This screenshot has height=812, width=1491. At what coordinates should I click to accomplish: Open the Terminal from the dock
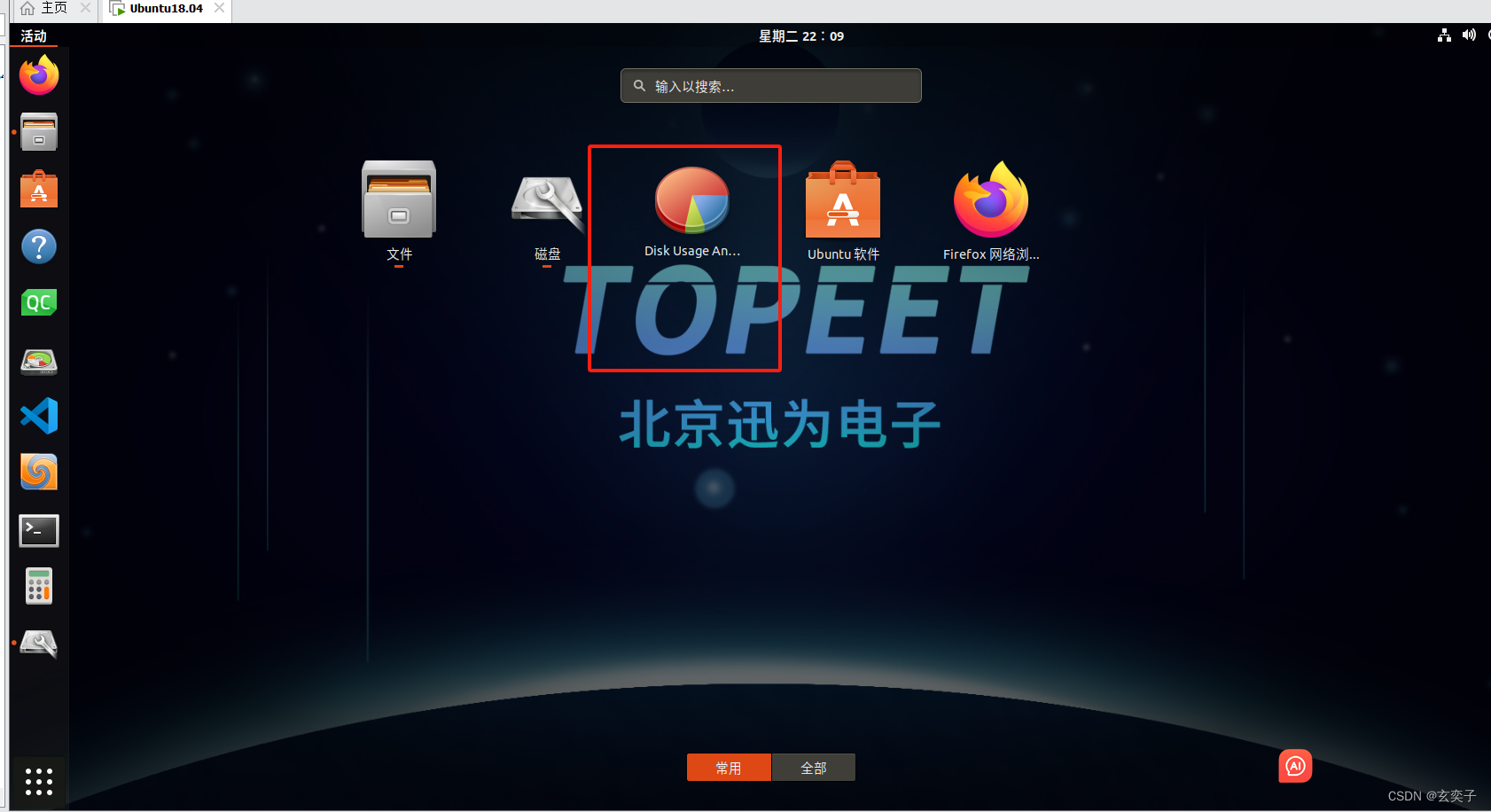click(39, 530)
